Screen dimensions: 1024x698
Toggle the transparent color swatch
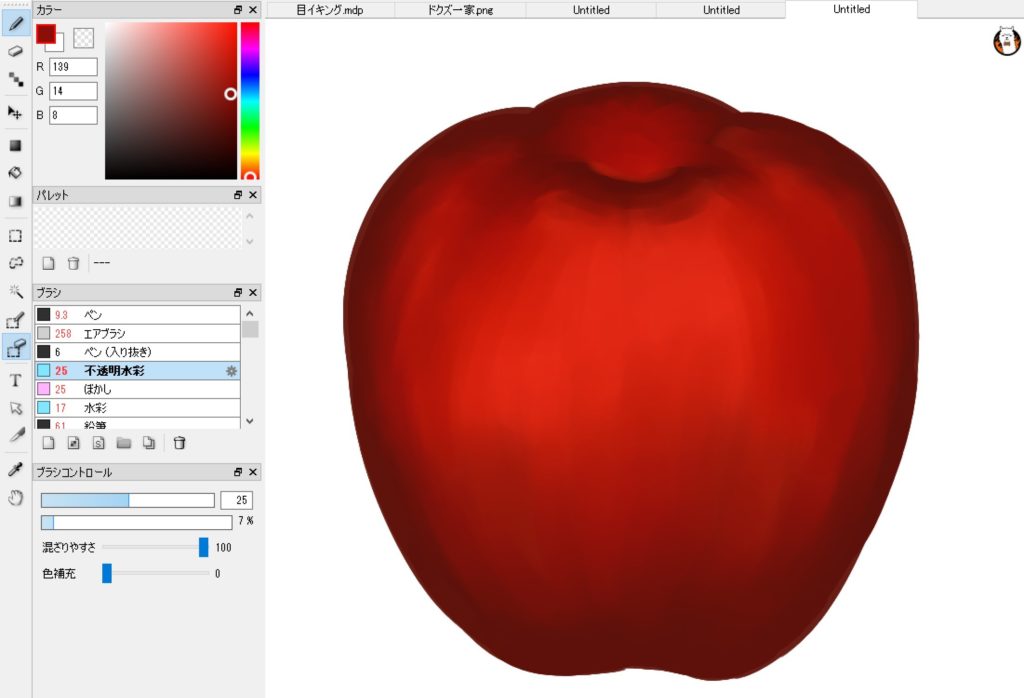coord(84,37)
